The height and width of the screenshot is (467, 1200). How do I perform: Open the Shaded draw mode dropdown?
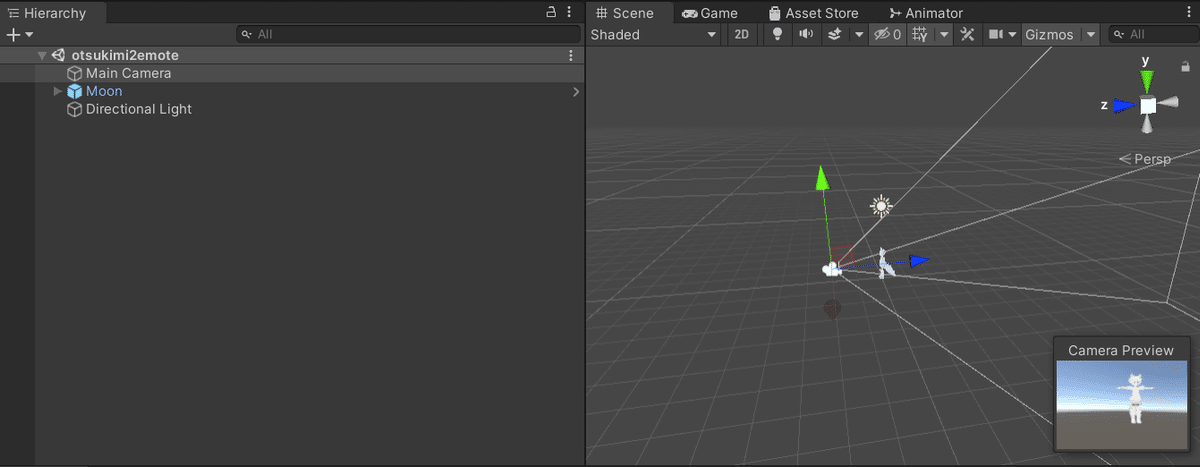pos(654,34)
